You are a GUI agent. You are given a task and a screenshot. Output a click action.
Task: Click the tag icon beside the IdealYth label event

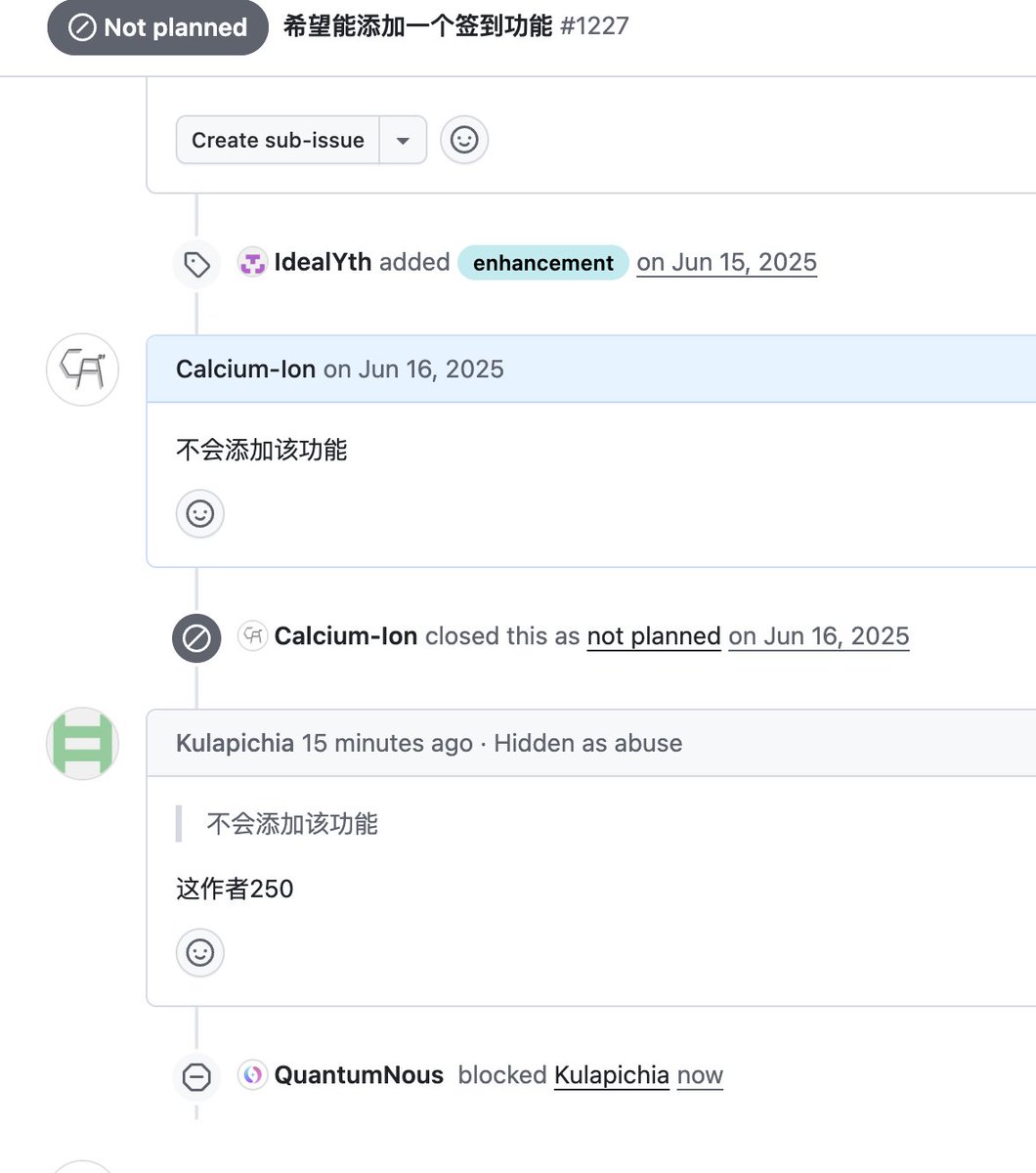[x=196, y=264]
